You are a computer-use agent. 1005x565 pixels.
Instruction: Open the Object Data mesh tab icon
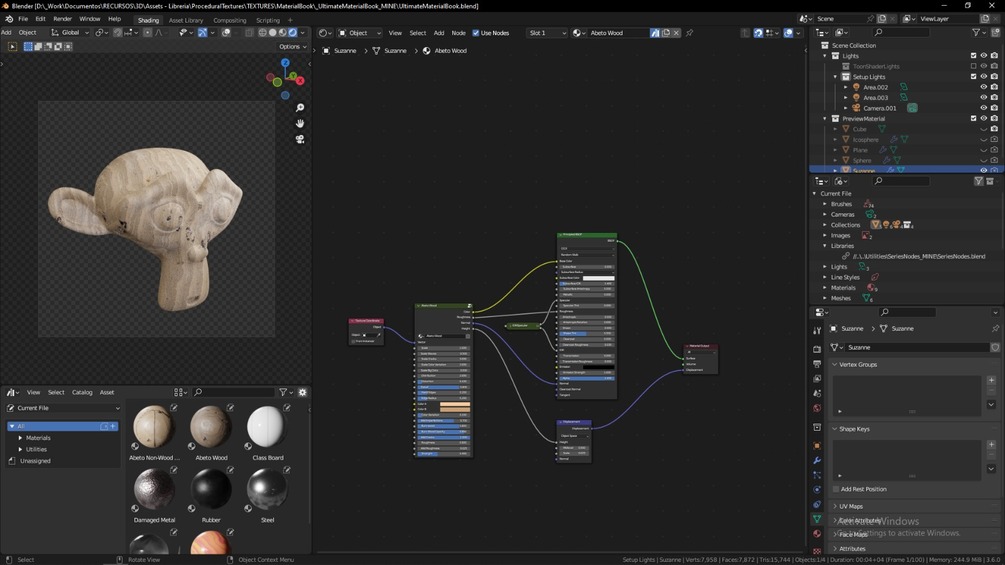coord(817,519)
